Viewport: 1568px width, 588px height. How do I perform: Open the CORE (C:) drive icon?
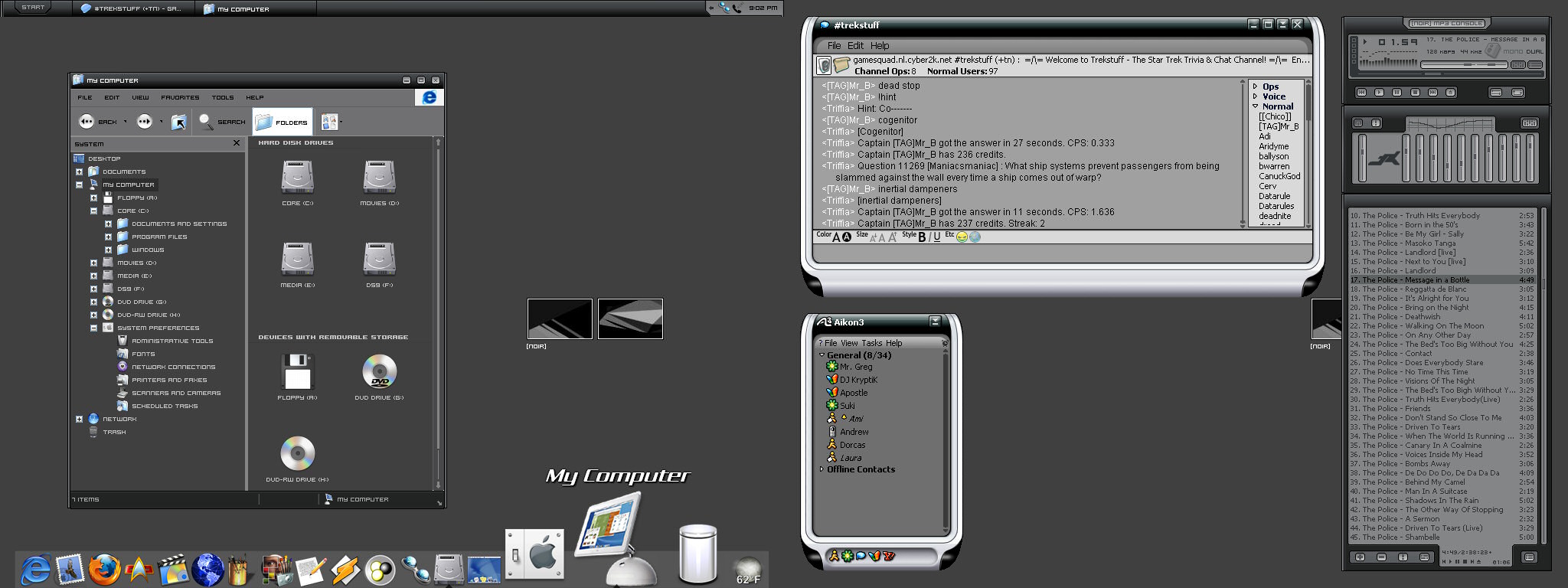tap(297, 178)
